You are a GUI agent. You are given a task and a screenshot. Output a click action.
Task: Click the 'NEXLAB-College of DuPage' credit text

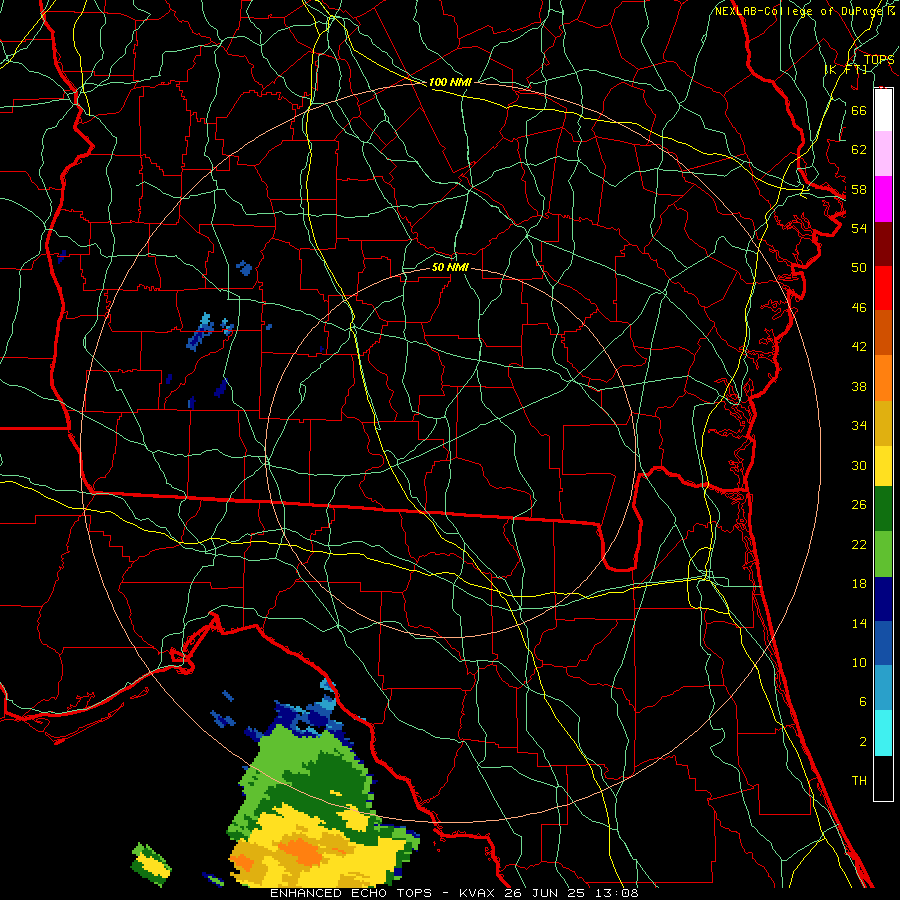[798, 11]
